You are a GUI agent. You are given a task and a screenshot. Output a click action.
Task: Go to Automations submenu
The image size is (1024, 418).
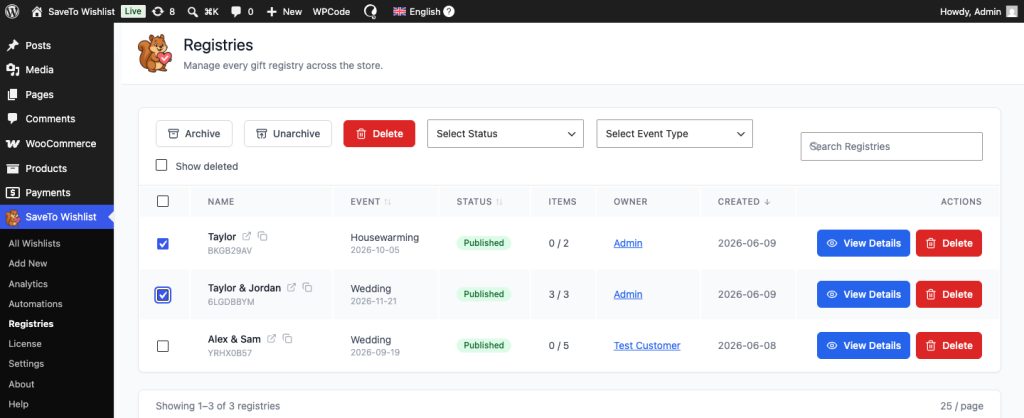[35, 304]
